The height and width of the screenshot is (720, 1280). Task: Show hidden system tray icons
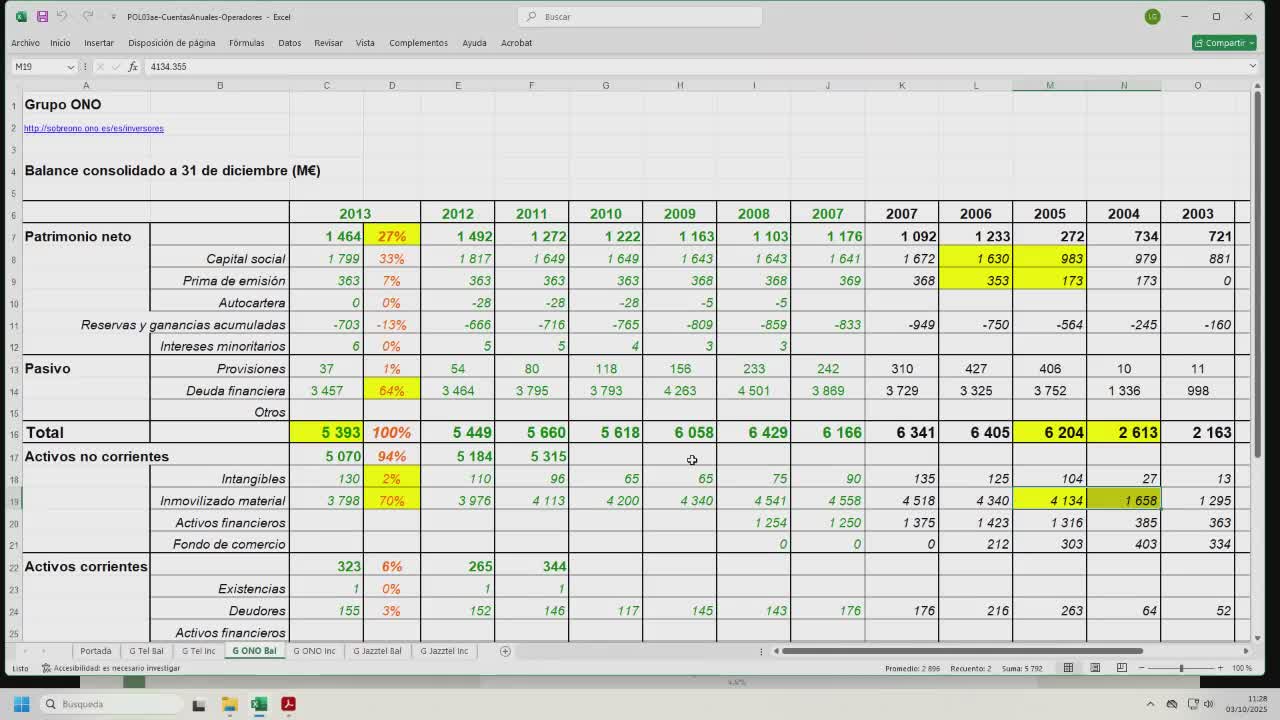click(1150, 704)
